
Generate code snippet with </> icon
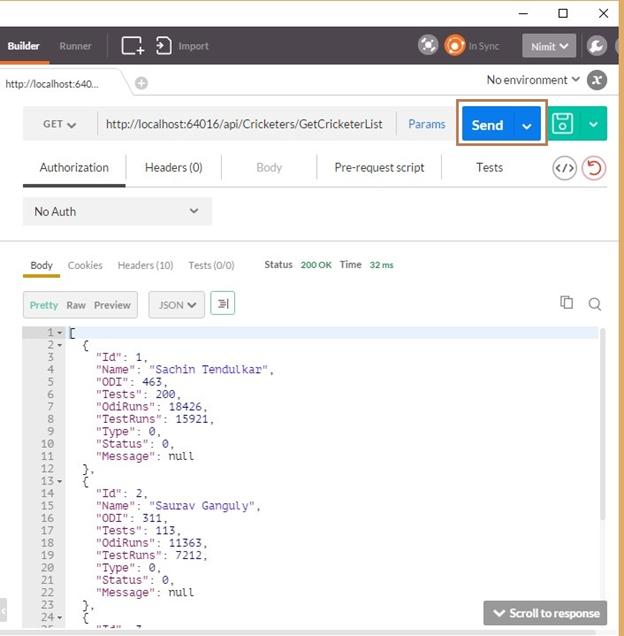tap(564, 168)
